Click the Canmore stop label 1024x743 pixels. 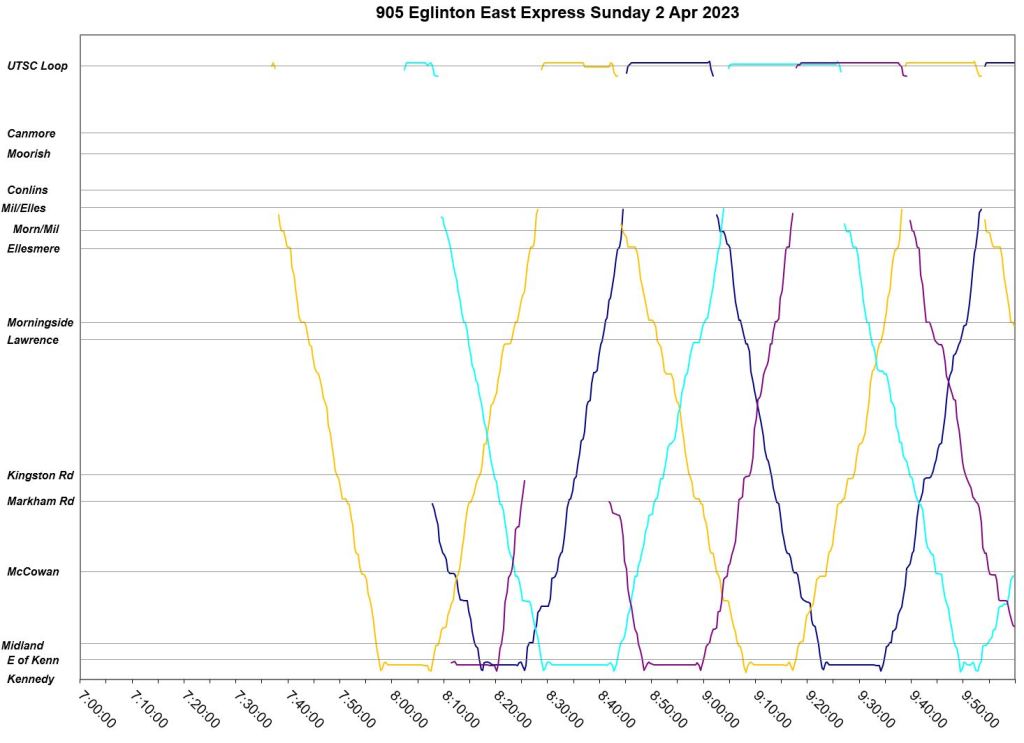[31, 134]
